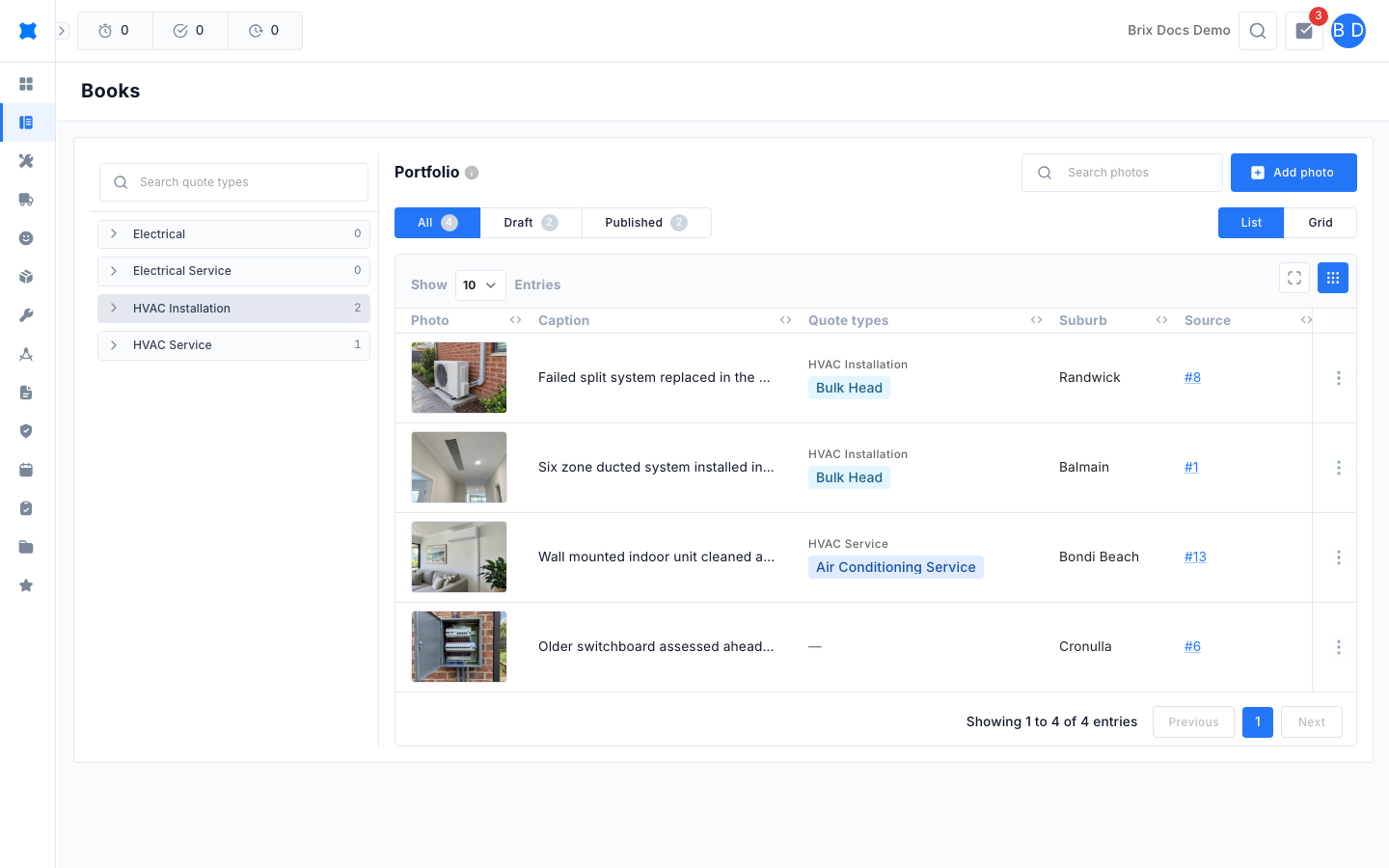Open source link #8

pyautogui.click(x=1192, y=378)
